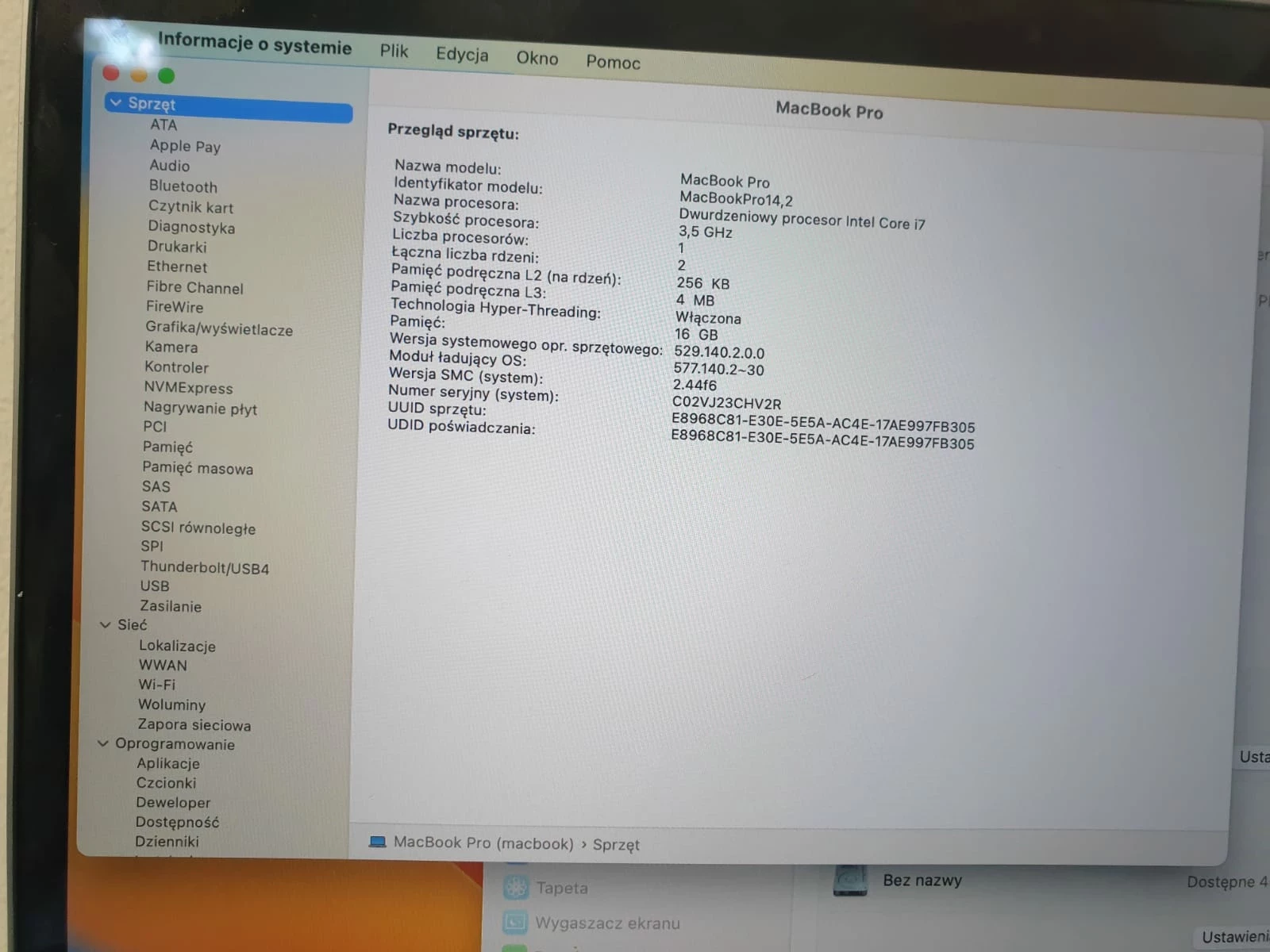Click the Sprzęt breadcrumb link
This screenshot has height=952, width=1270.
pyautogui.click(x=618, y=844)
